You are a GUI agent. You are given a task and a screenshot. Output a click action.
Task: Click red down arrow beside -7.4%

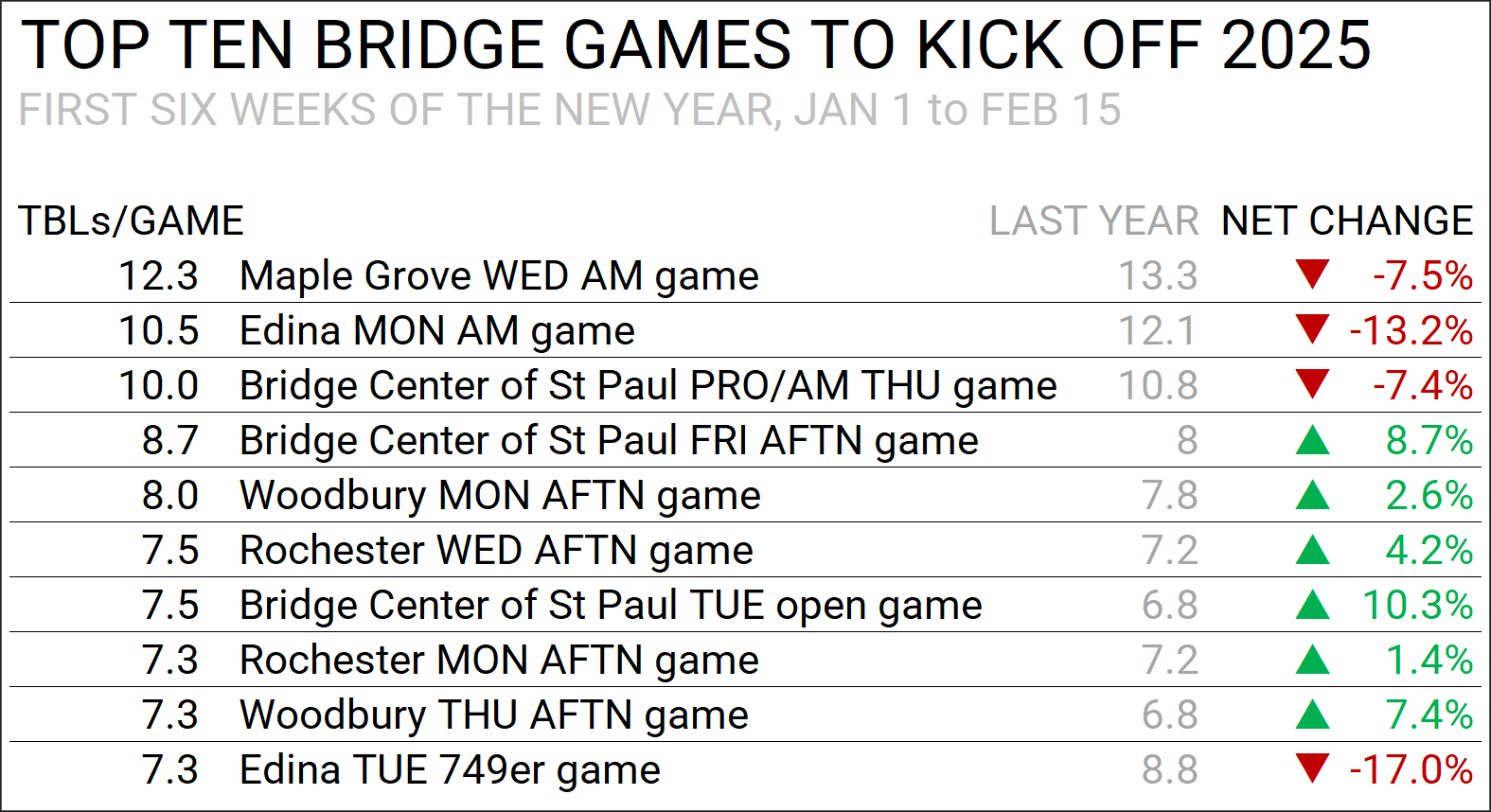point(1313,384)
